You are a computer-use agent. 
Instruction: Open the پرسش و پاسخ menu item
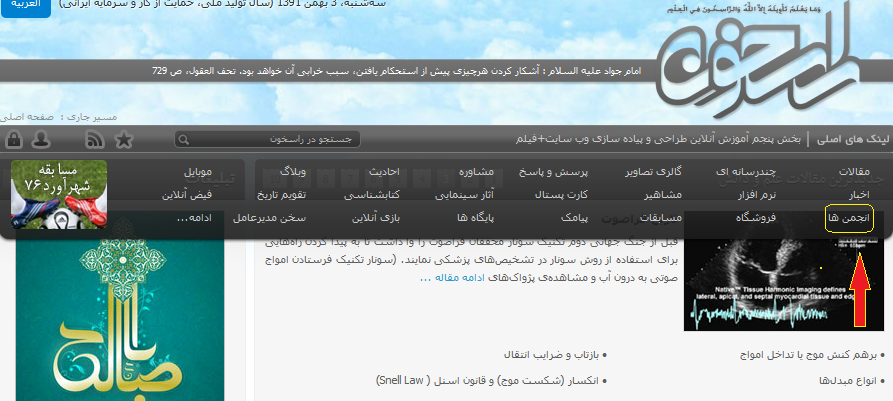553,171
